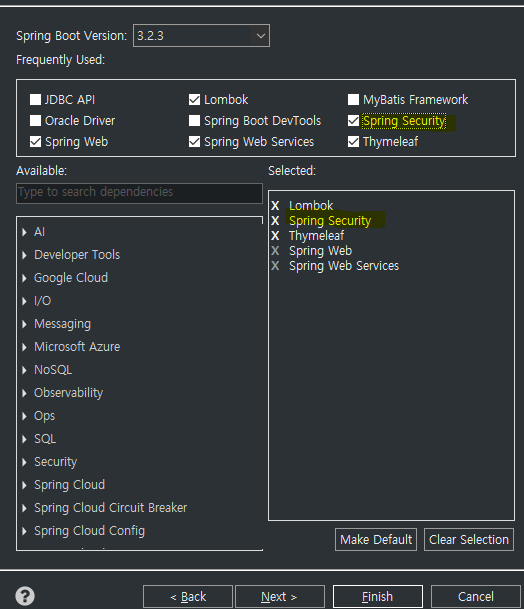This screenshot has width=524, height=609.
Task: Expand the Messaging category
Action: tap(24, 324)
